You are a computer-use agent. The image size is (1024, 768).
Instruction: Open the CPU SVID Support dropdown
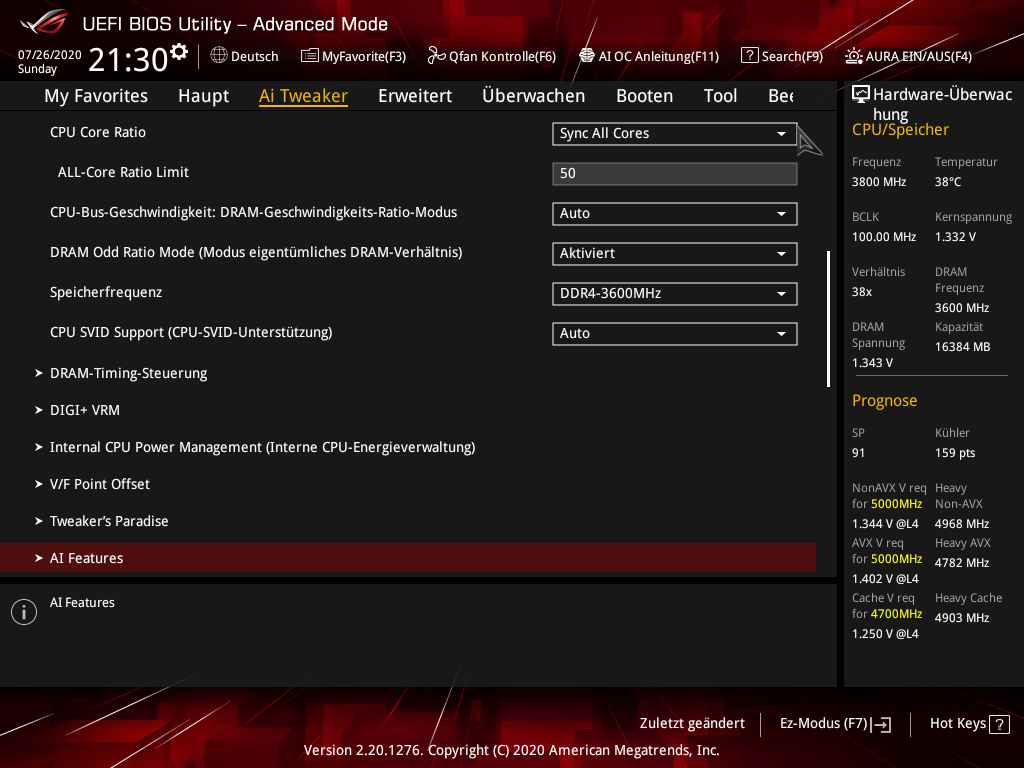pyautogui.click(x=675, y=334)
